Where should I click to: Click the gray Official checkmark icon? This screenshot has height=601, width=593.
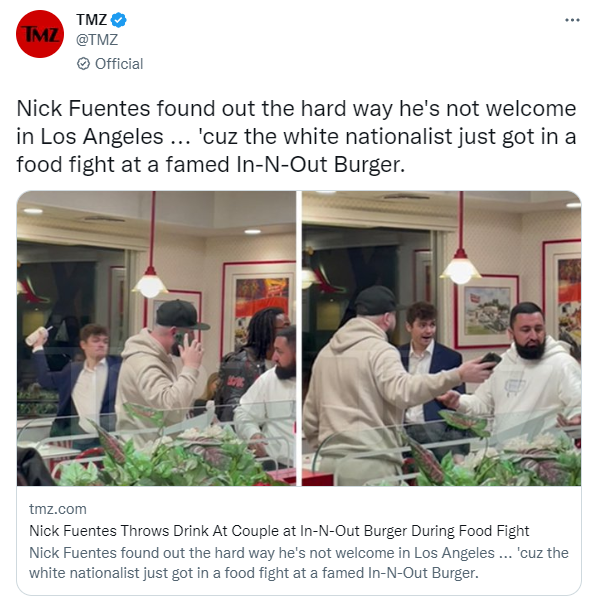(83, 64)
